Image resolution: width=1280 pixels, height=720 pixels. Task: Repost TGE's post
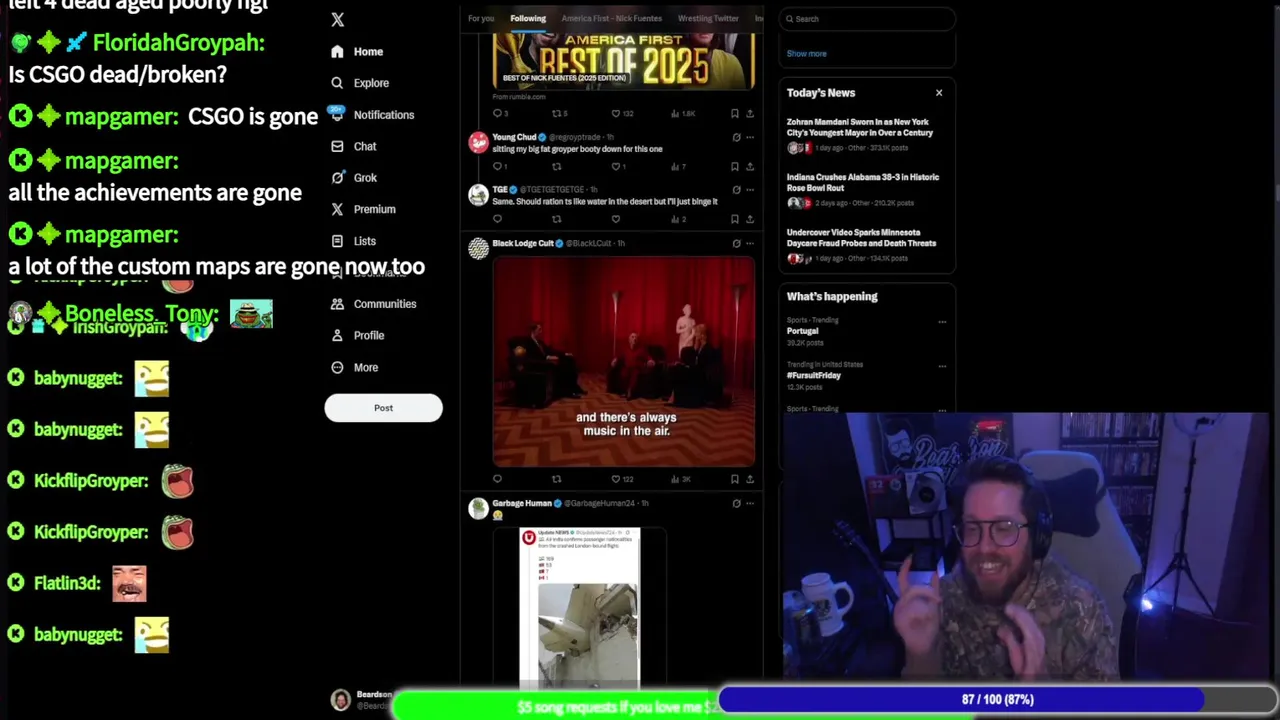[557, 219]
